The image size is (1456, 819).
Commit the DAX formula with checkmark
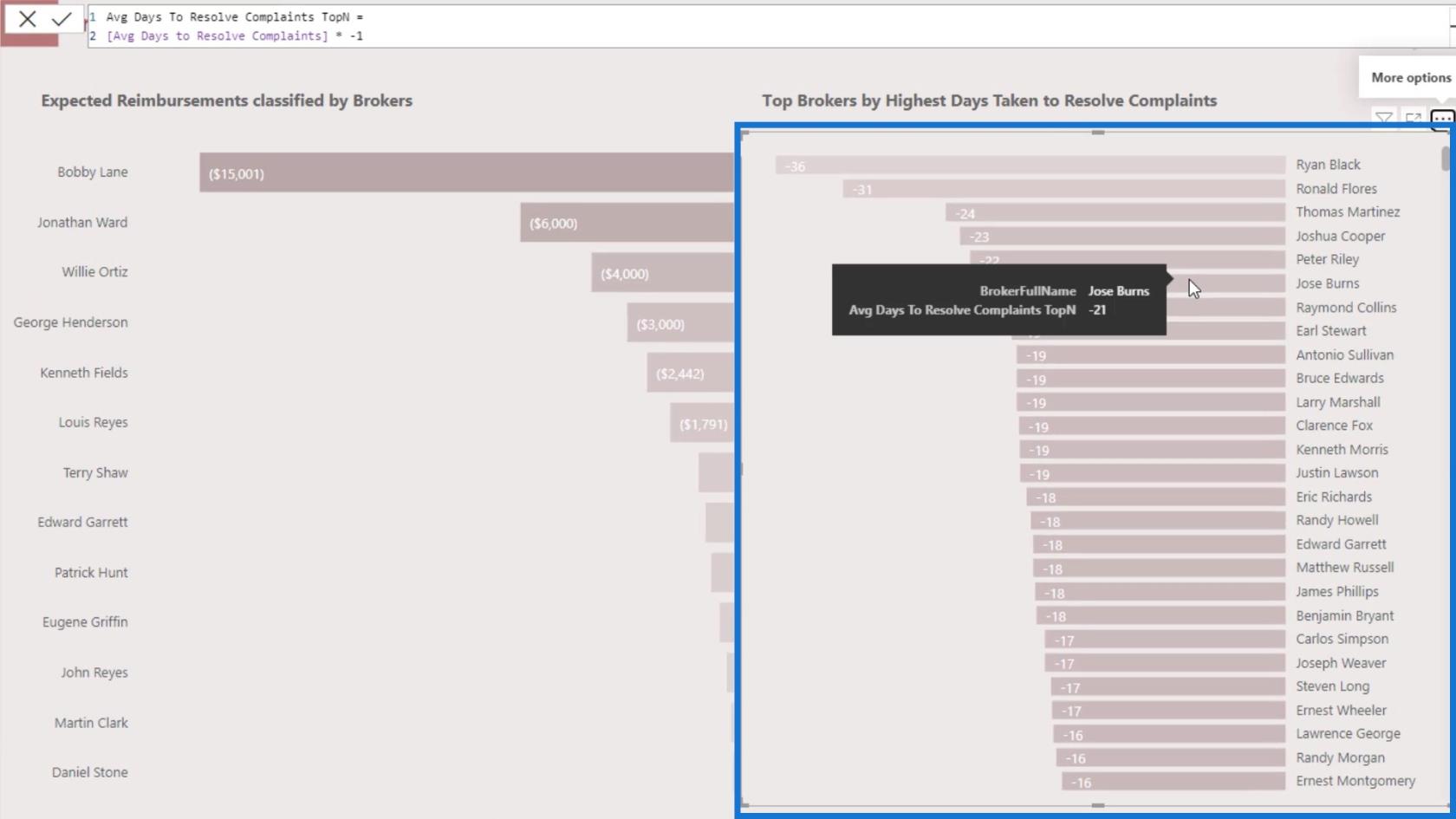point(62,19)
